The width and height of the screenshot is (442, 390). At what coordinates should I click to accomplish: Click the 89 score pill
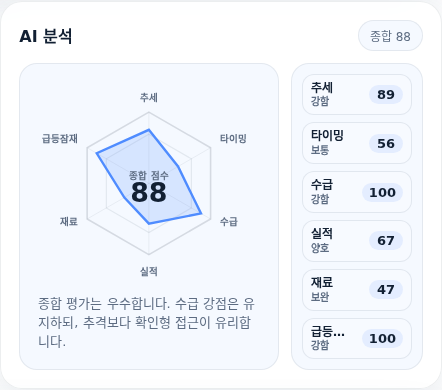[386, 95]
